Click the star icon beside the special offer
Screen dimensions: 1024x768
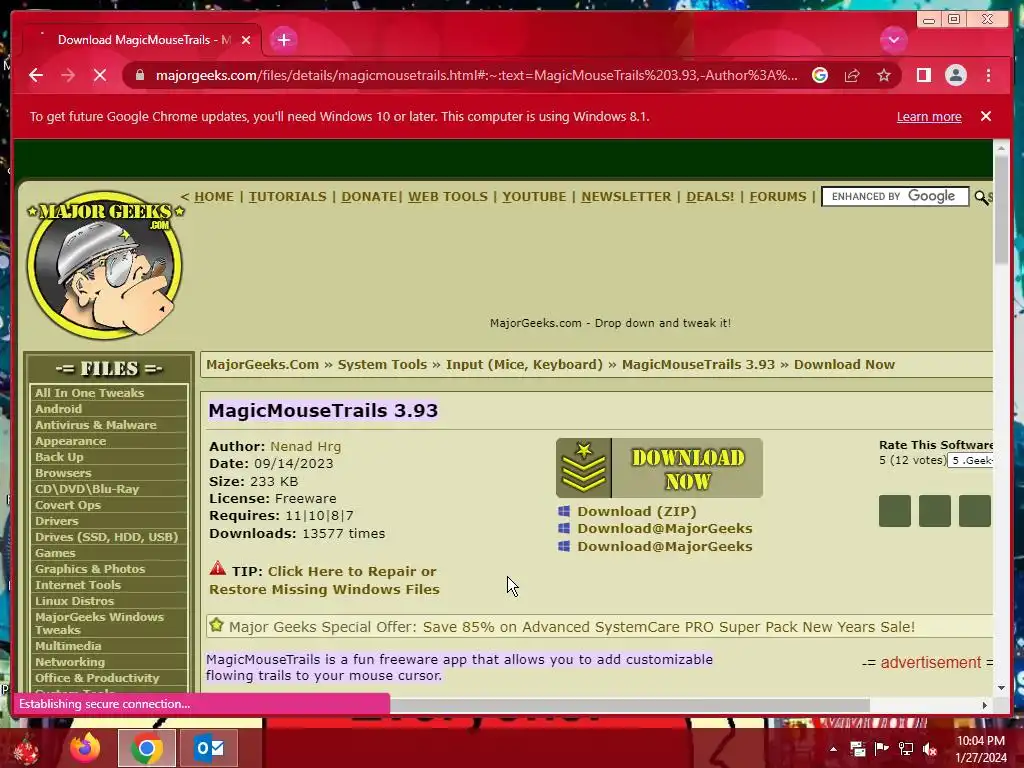tap(216, 625)
